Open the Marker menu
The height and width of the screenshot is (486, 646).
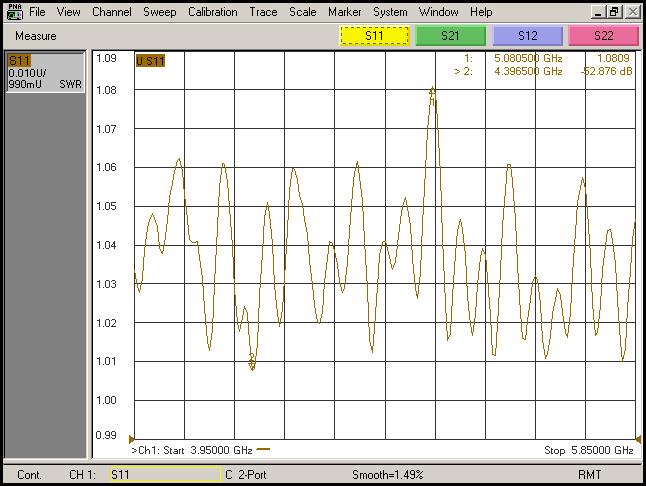(x=345, y=12)
